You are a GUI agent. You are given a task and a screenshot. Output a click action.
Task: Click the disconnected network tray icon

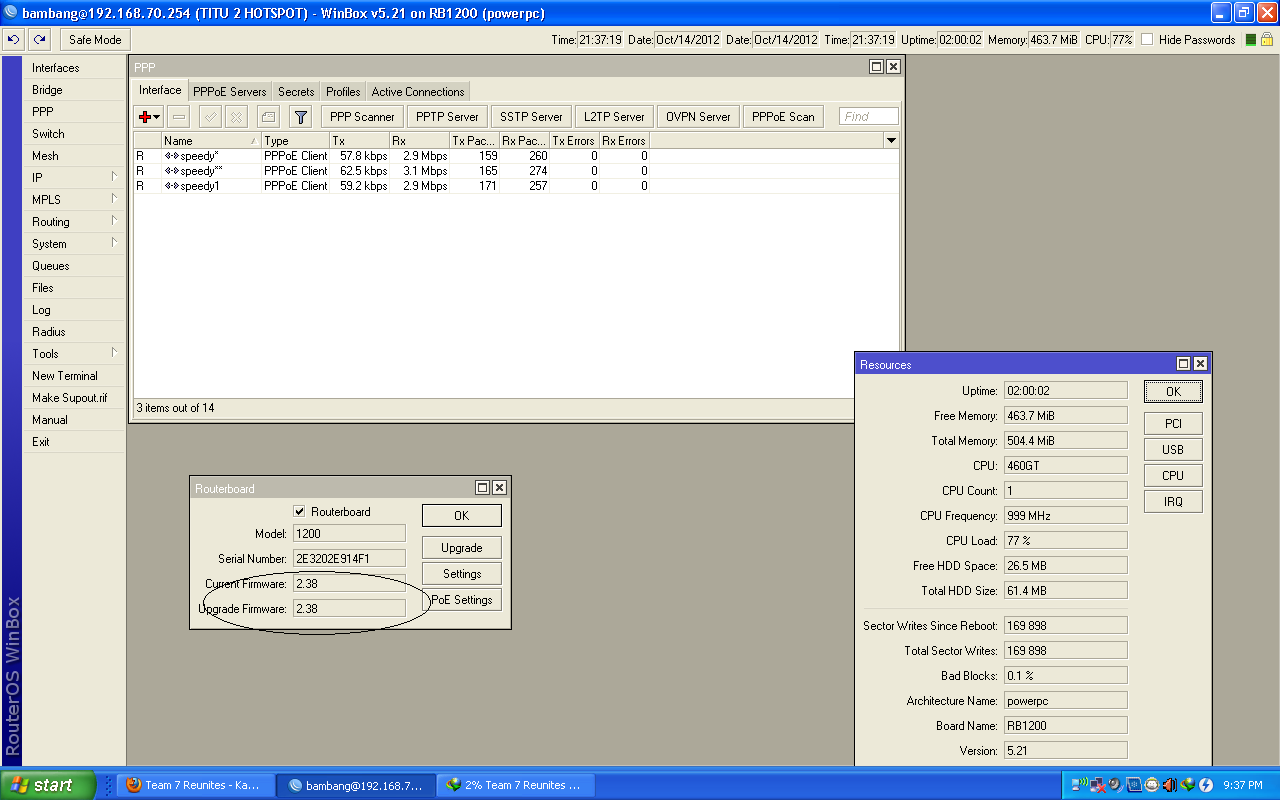[x=1098, y=785]
